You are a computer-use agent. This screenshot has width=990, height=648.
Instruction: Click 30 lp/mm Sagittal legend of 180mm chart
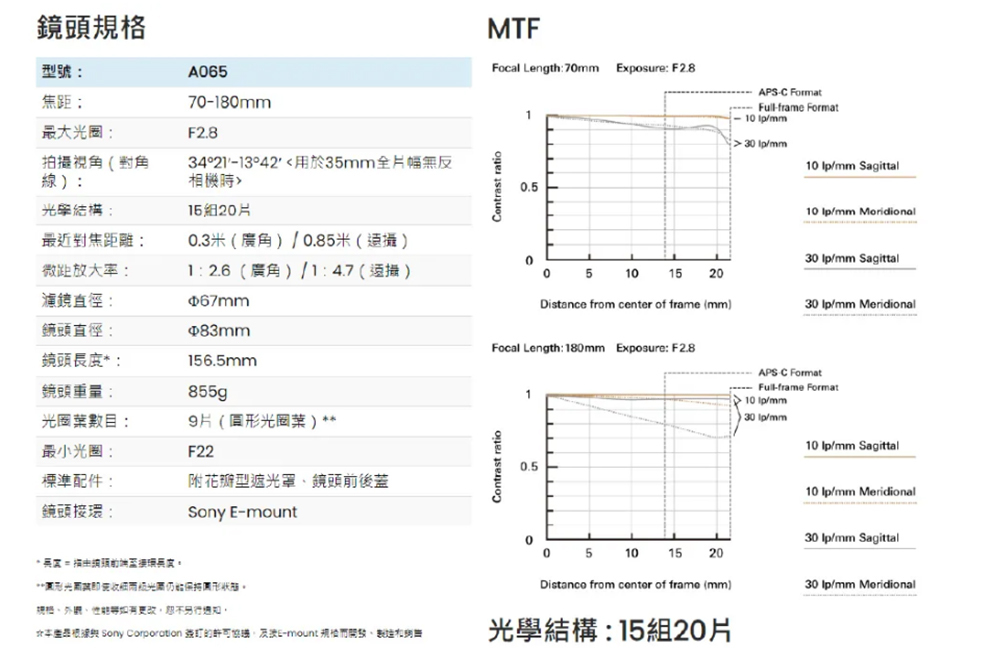[x=852, y=538]
